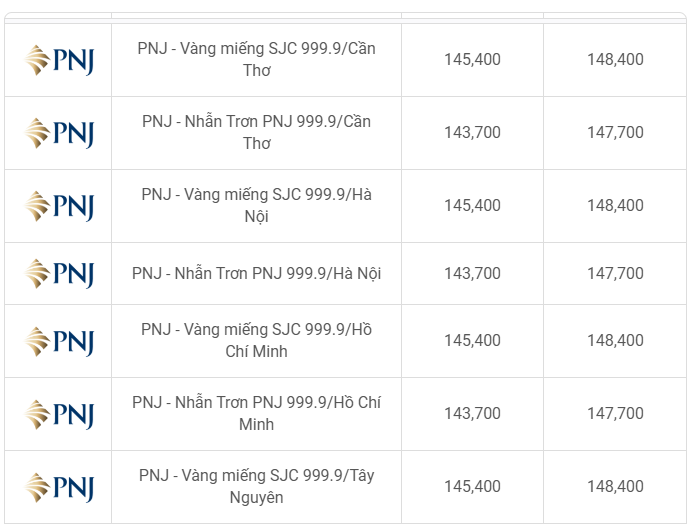
Task: Click the 145,400 buy price for SJC Tây Nguyên
Action: click(472, 486)
